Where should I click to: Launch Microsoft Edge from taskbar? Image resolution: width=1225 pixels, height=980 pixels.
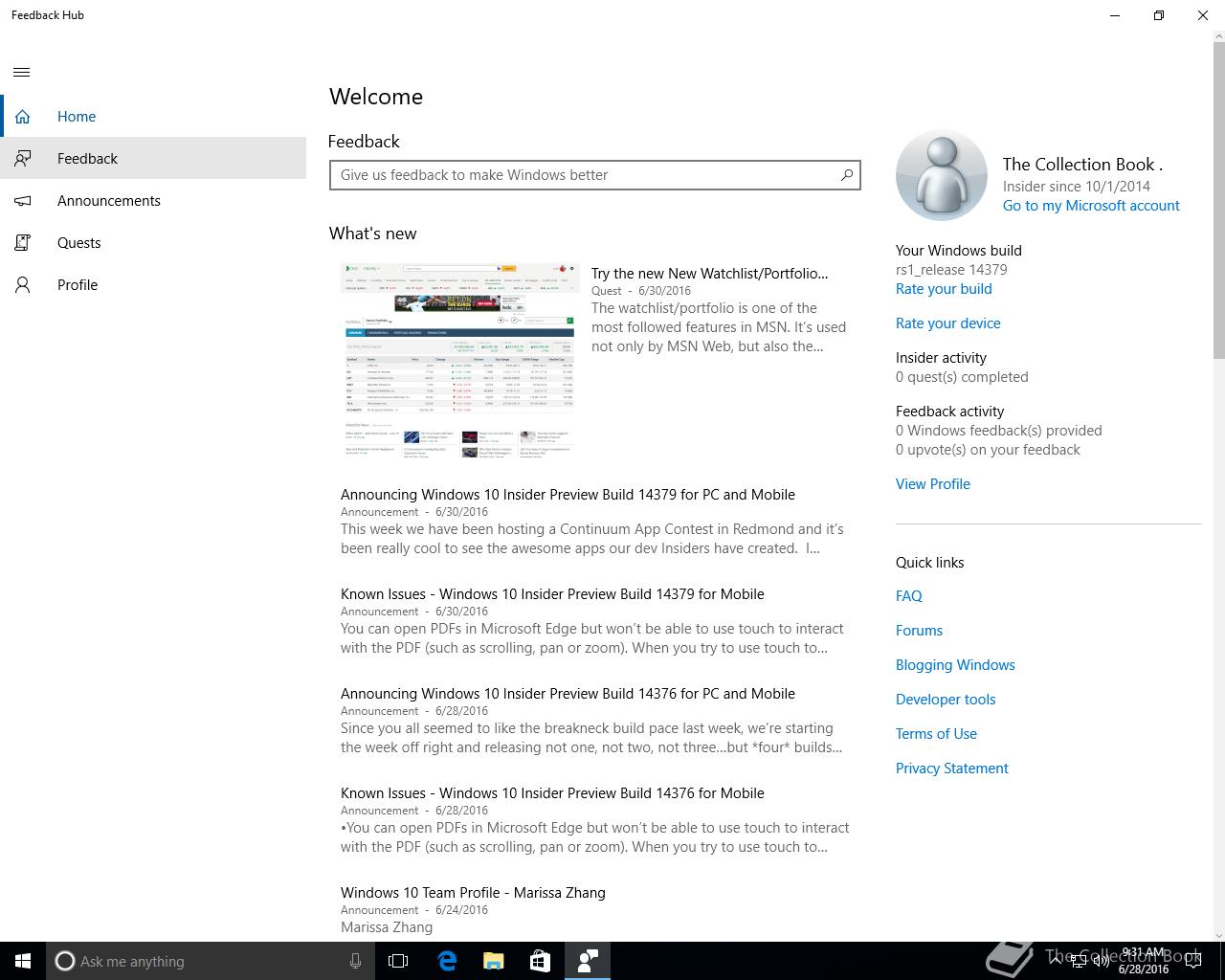(x=447, y=961)
